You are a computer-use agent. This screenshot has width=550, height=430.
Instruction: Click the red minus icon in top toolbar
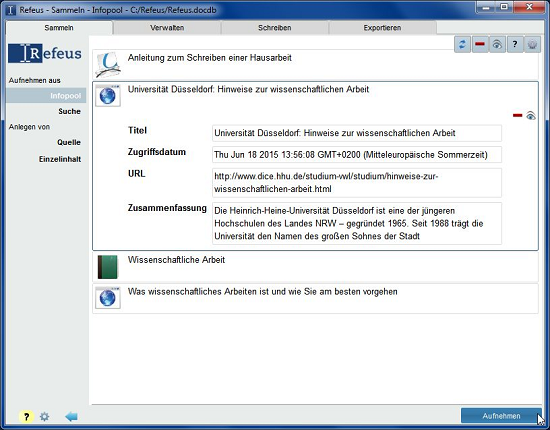[x=480, y=45]
